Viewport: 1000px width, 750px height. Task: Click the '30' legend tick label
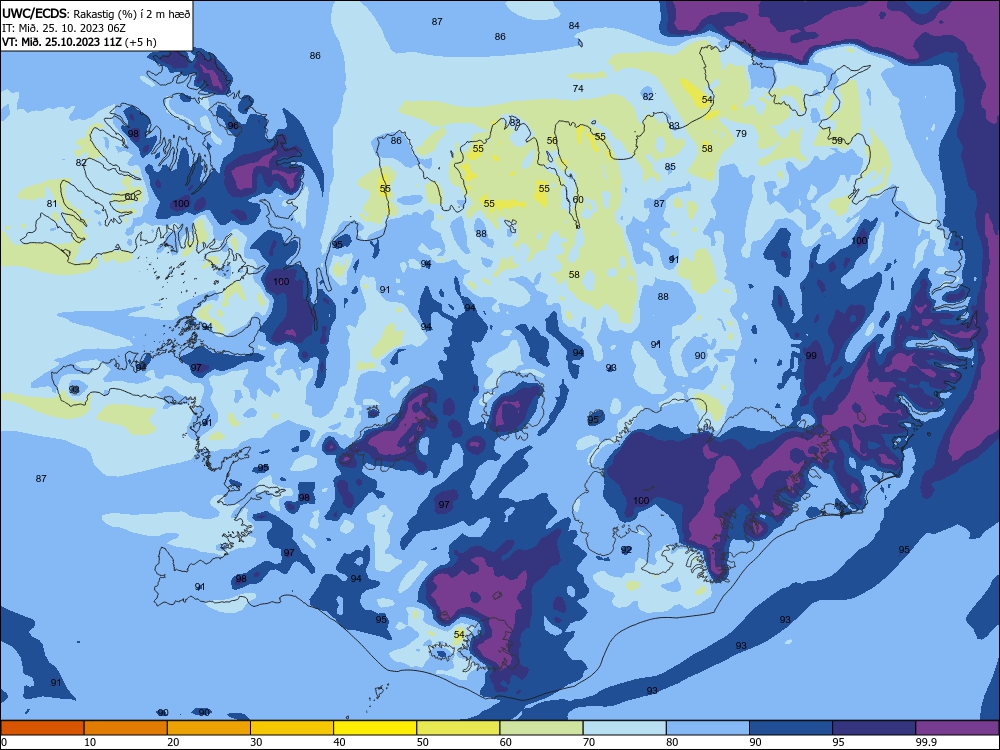[x=256, y=742]
